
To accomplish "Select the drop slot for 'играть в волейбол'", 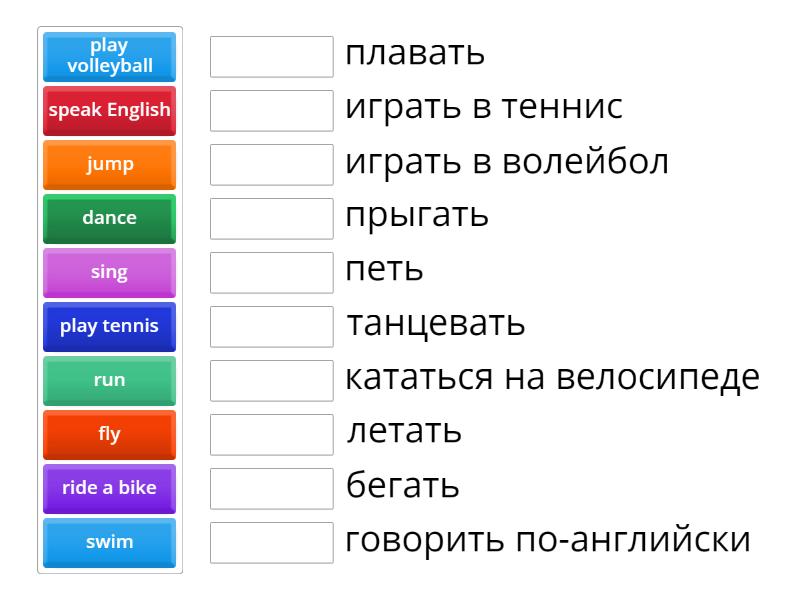I will (272, 164).
